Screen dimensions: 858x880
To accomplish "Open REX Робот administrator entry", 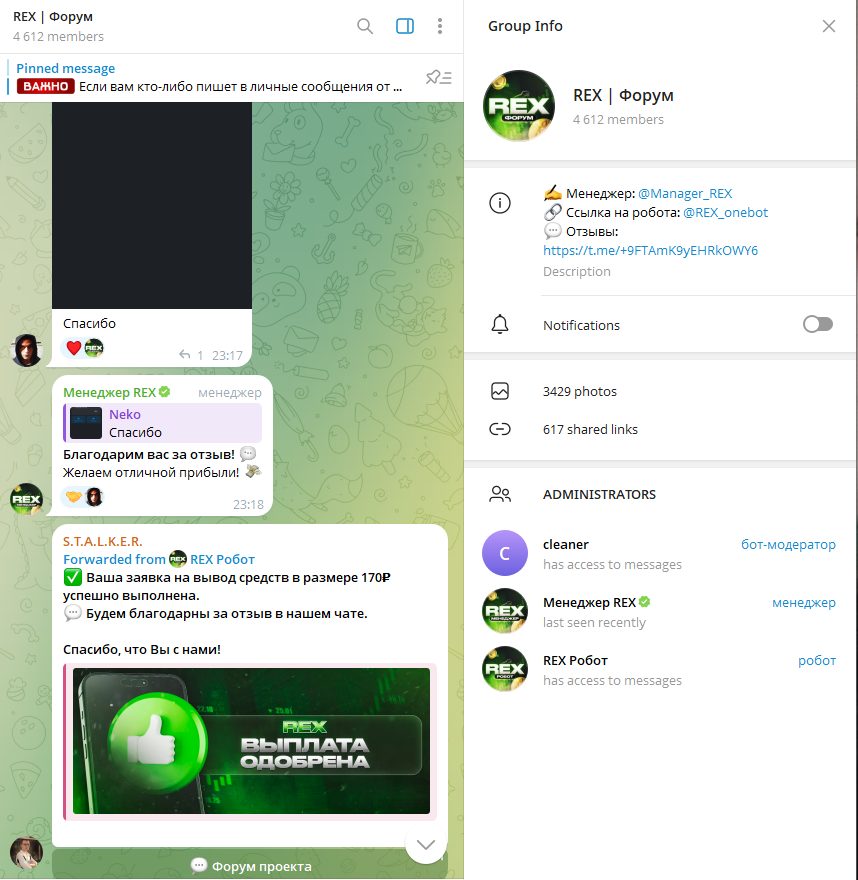I will coord(661,670).
